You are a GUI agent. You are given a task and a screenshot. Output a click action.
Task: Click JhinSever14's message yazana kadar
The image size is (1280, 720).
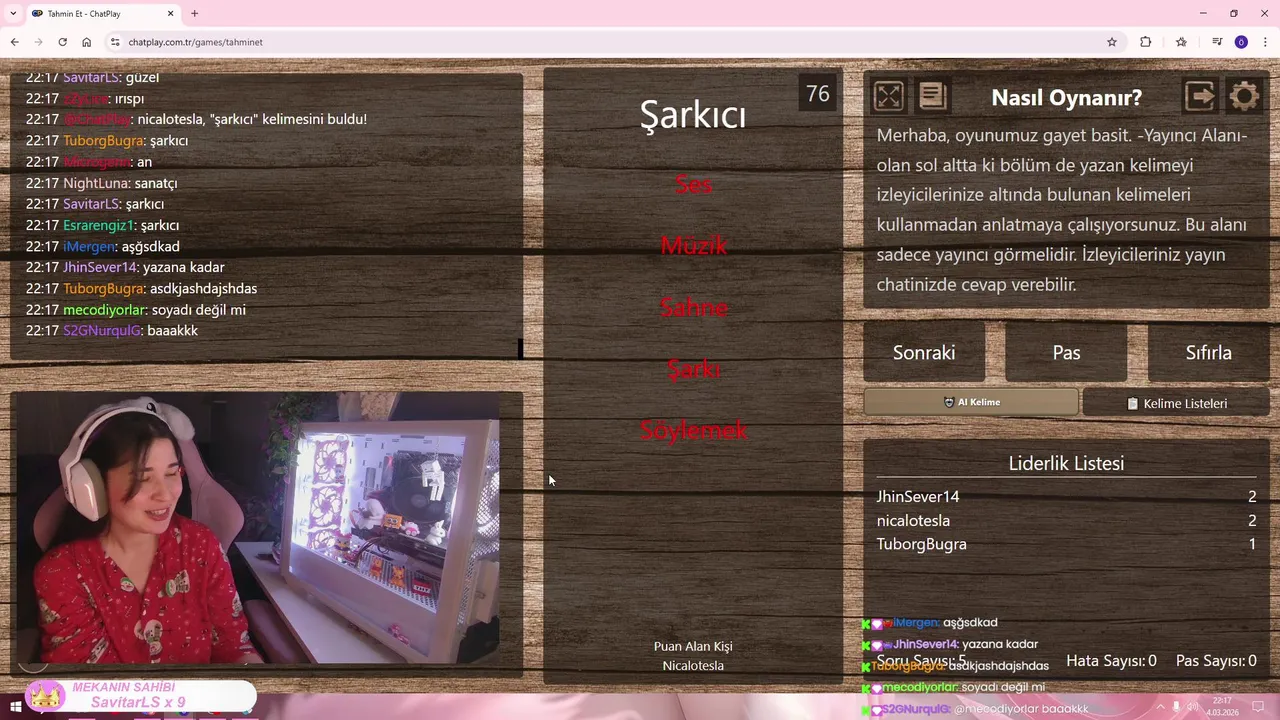coord(183,268)
